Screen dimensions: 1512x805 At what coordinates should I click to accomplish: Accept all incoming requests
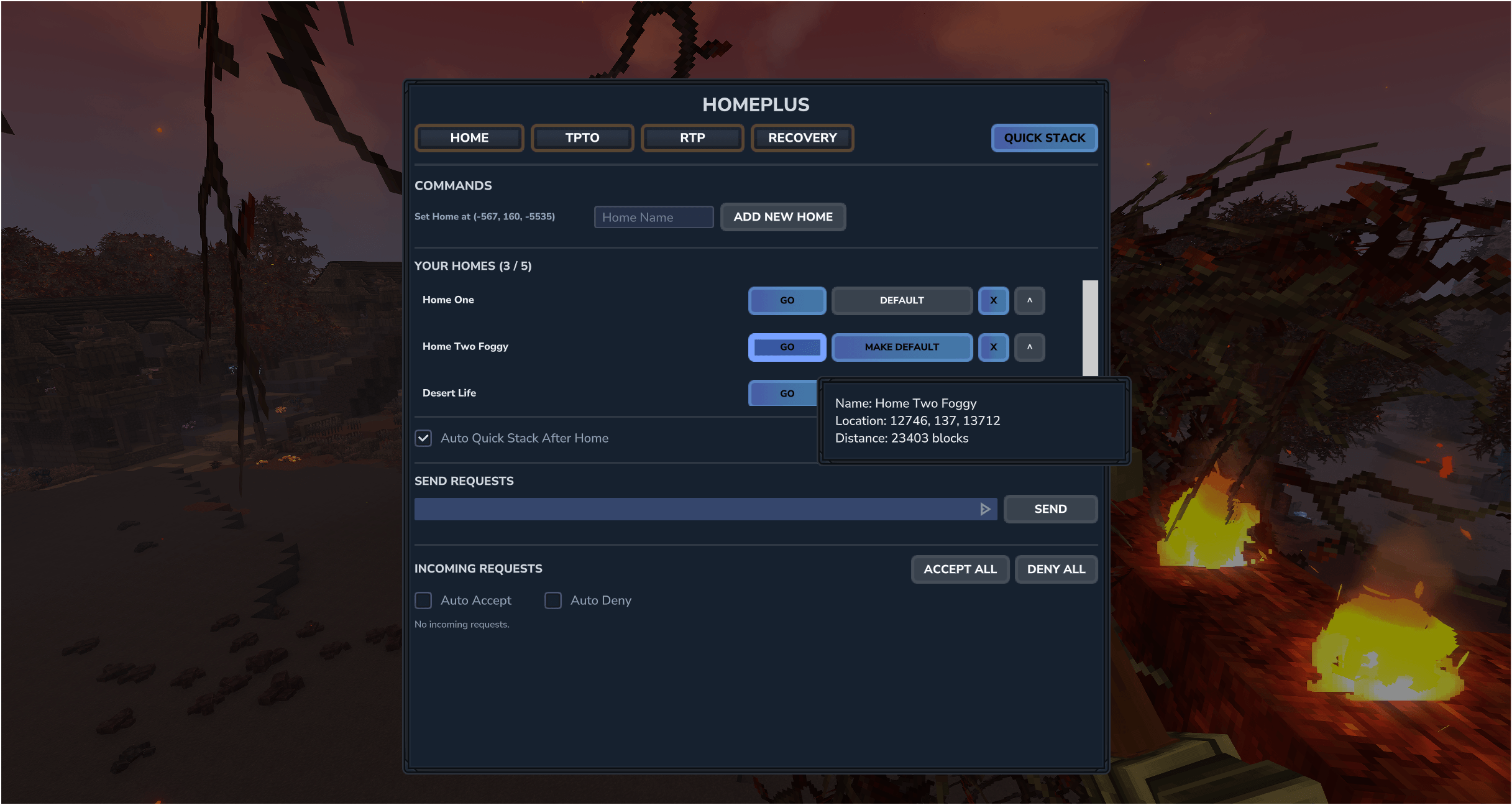(960, 569)
